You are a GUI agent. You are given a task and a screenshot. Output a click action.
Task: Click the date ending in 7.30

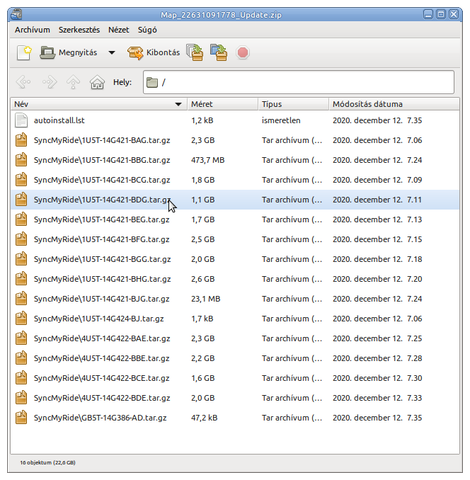[377, 378]
